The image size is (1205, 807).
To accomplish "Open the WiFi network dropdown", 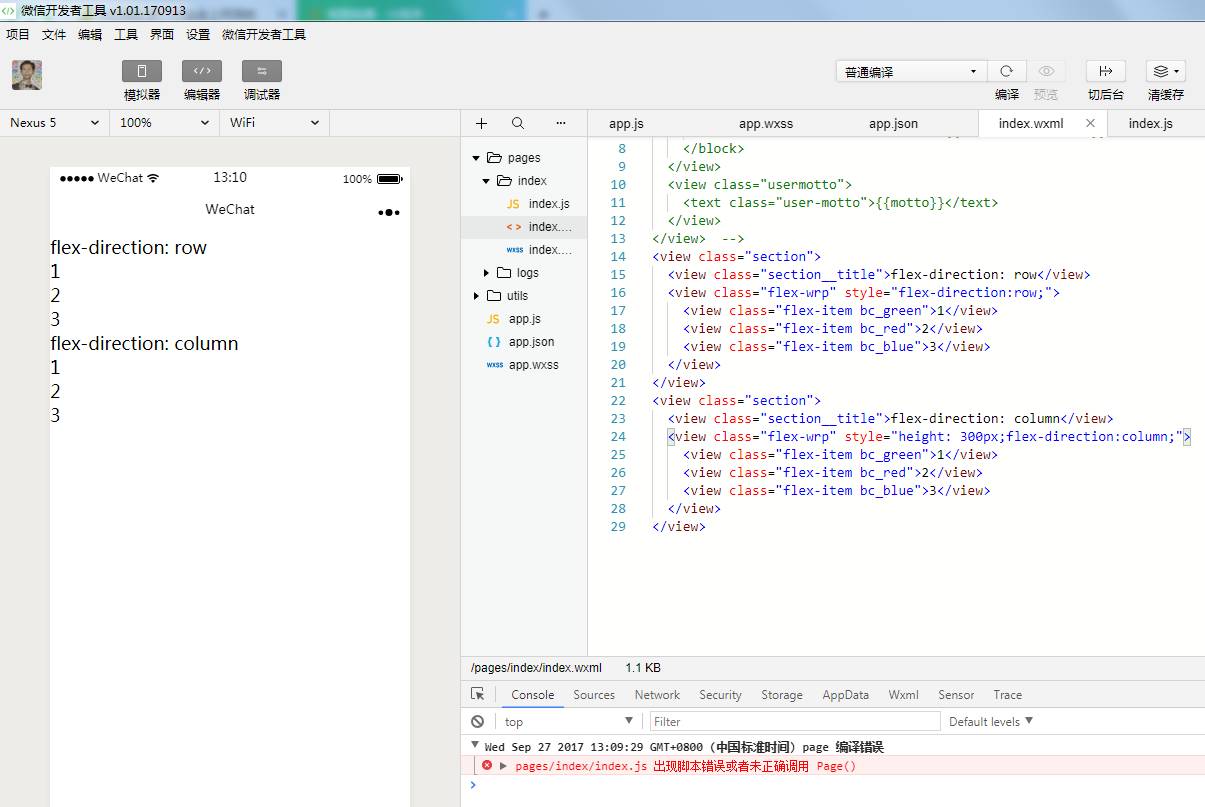I will coord(274,122).
